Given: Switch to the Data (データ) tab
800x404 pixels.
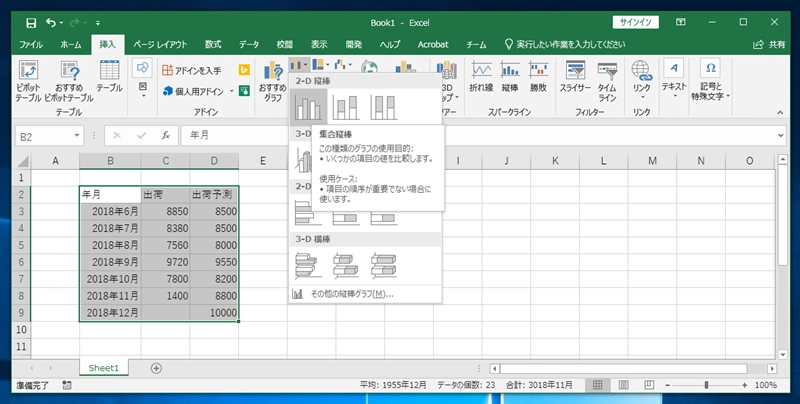Looking at the screenshot, I should (249, 44).
